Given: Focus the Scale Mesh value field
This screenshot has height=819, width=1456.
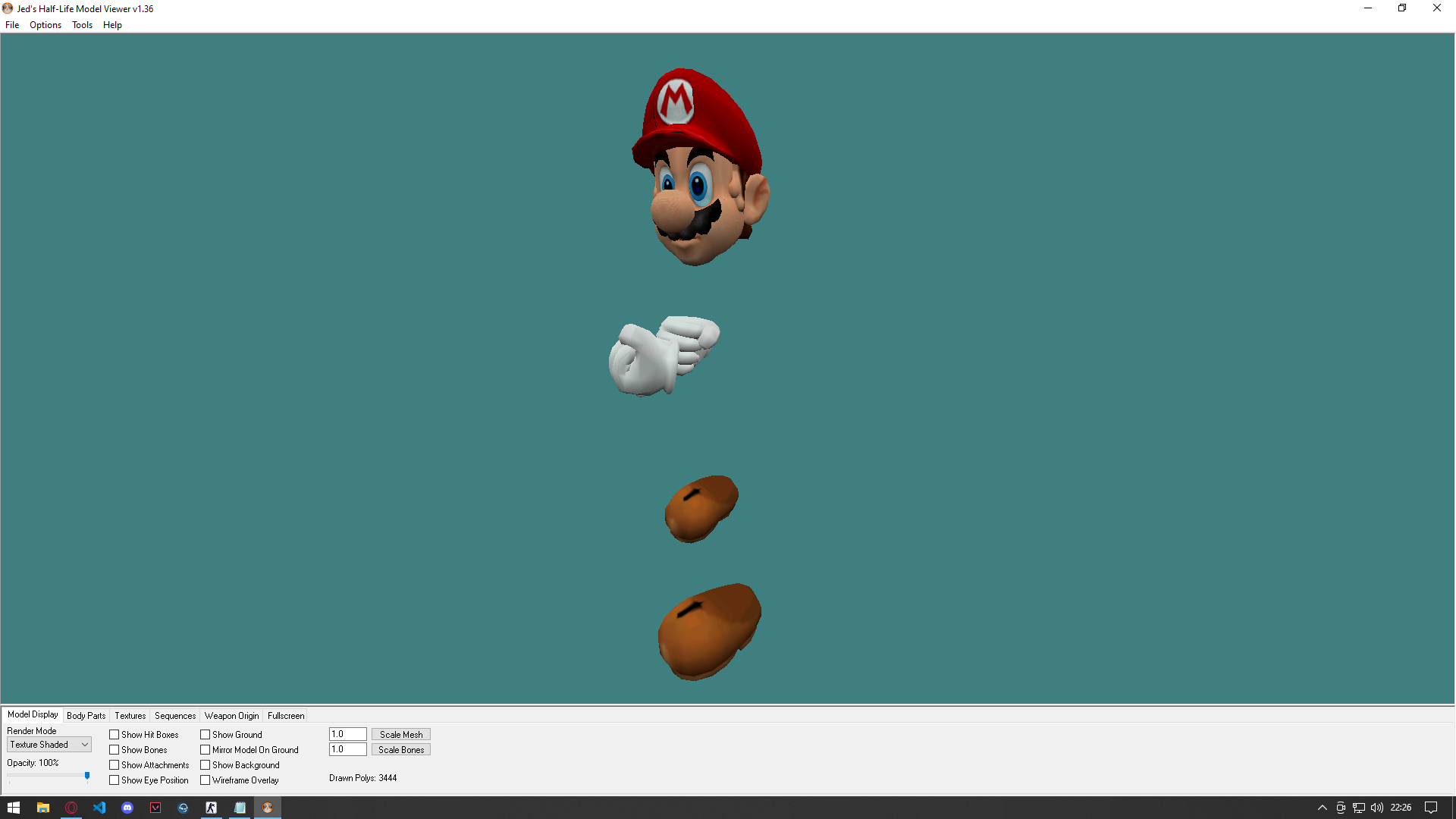Looking at the screenshot, I should 348,734.
